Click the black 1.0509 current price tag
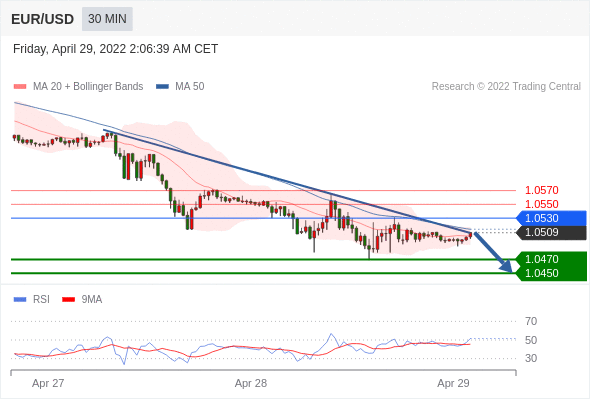Screen dimensions: 590x400 tap(551, 232)
